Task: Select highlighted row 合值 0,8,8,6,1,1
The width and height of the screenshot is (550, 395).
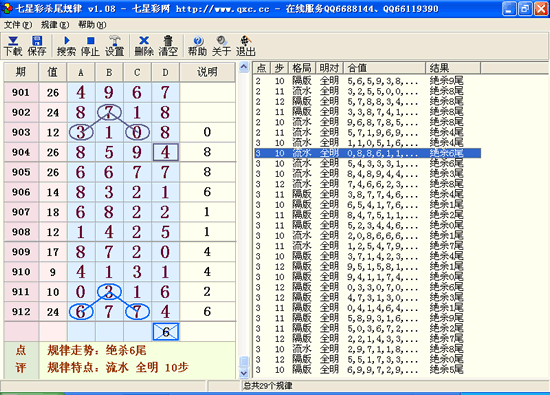Action: click(367, 153)
